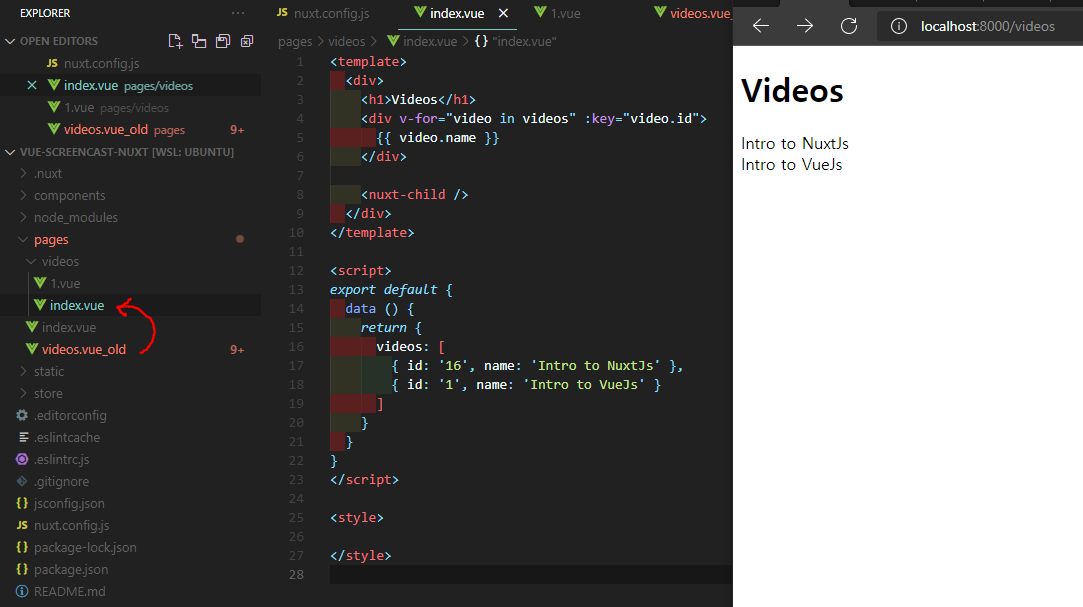Click browser back arrow
This screenshot has width=1083, height=607.
click(x=760, y=26)
